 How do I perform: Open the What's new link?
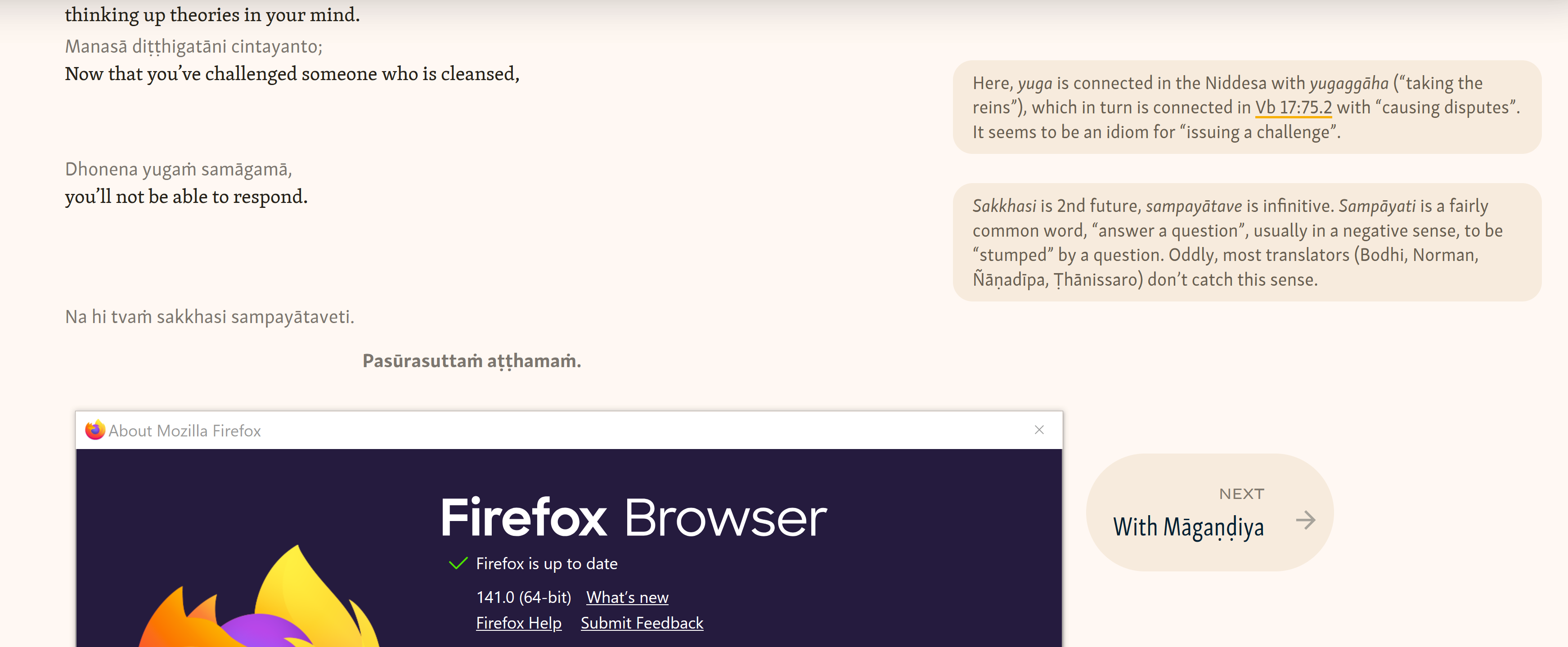pyautogui.click(x=627, y=598)
